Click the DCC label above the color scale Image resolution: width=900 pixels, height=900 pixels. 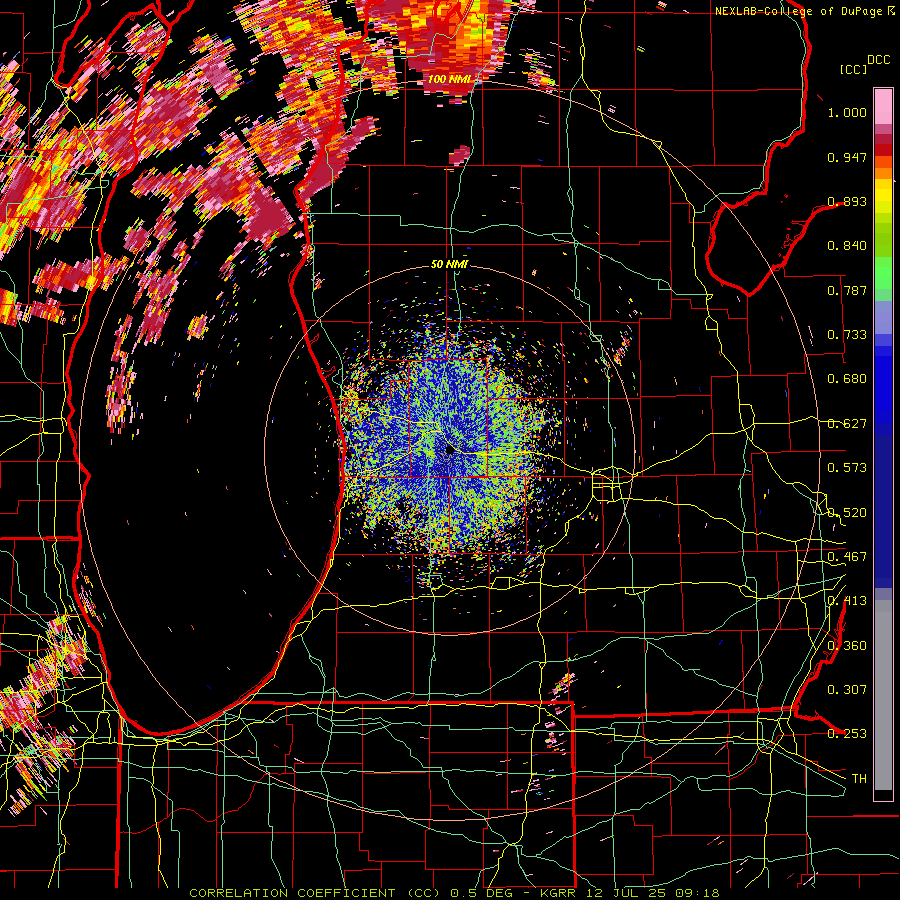tap(878, 60)
